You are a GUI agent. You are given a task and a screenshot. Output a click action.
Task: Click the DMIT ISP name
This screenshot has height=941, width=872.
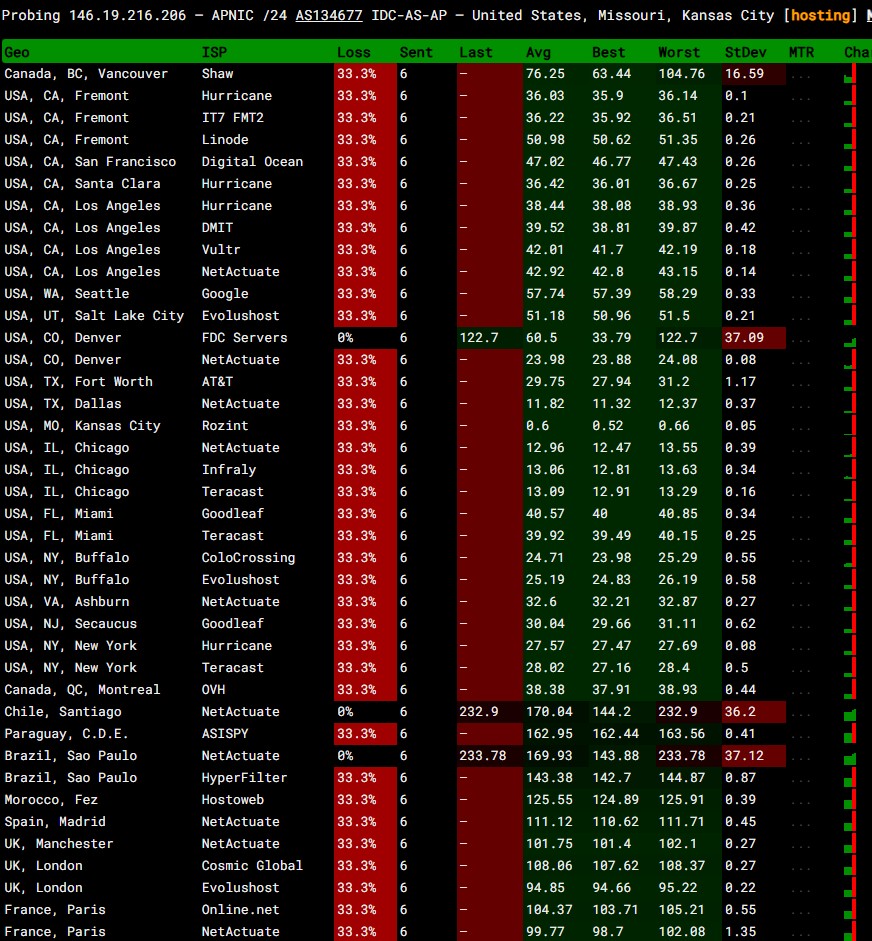pos(217,227)
